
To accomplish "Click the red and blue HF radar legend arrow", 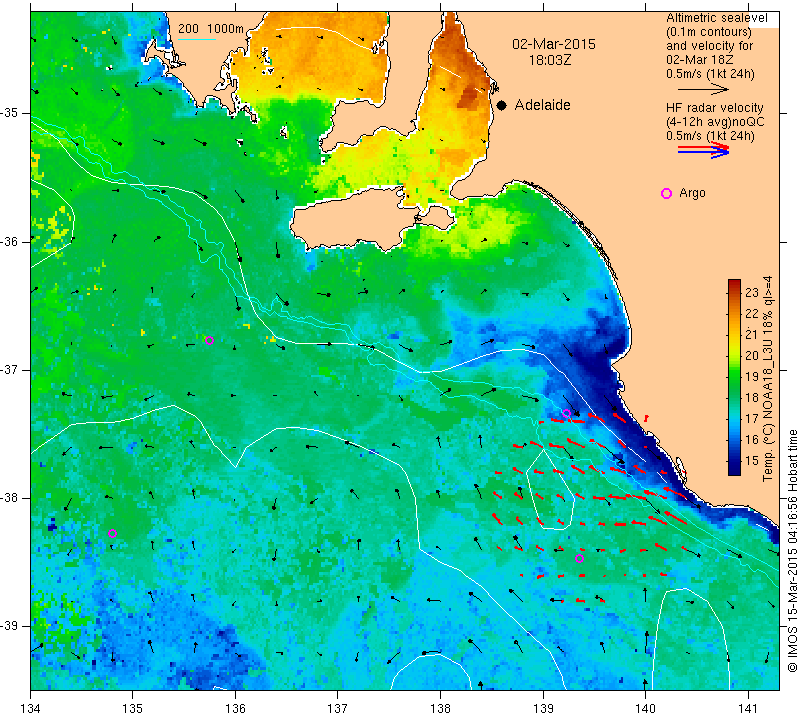I will (704, 150).
